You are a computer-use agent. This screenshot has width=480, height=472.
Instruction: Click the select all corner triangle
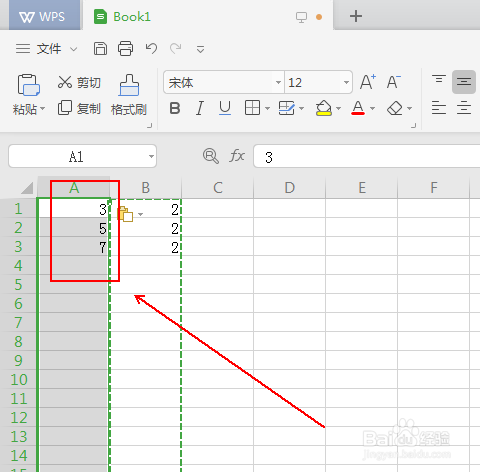[27, 188]
